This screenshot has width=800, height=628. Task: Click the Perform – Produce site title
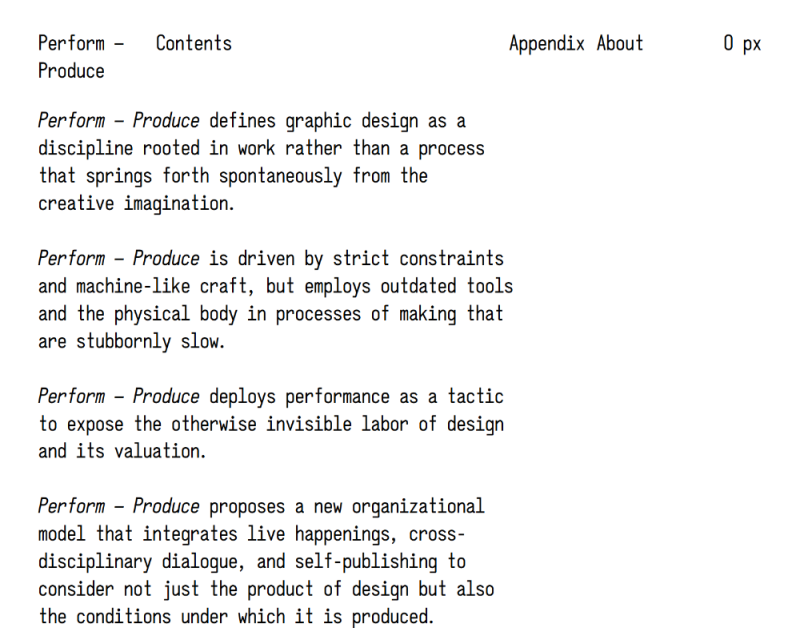[x=81, y=57]
